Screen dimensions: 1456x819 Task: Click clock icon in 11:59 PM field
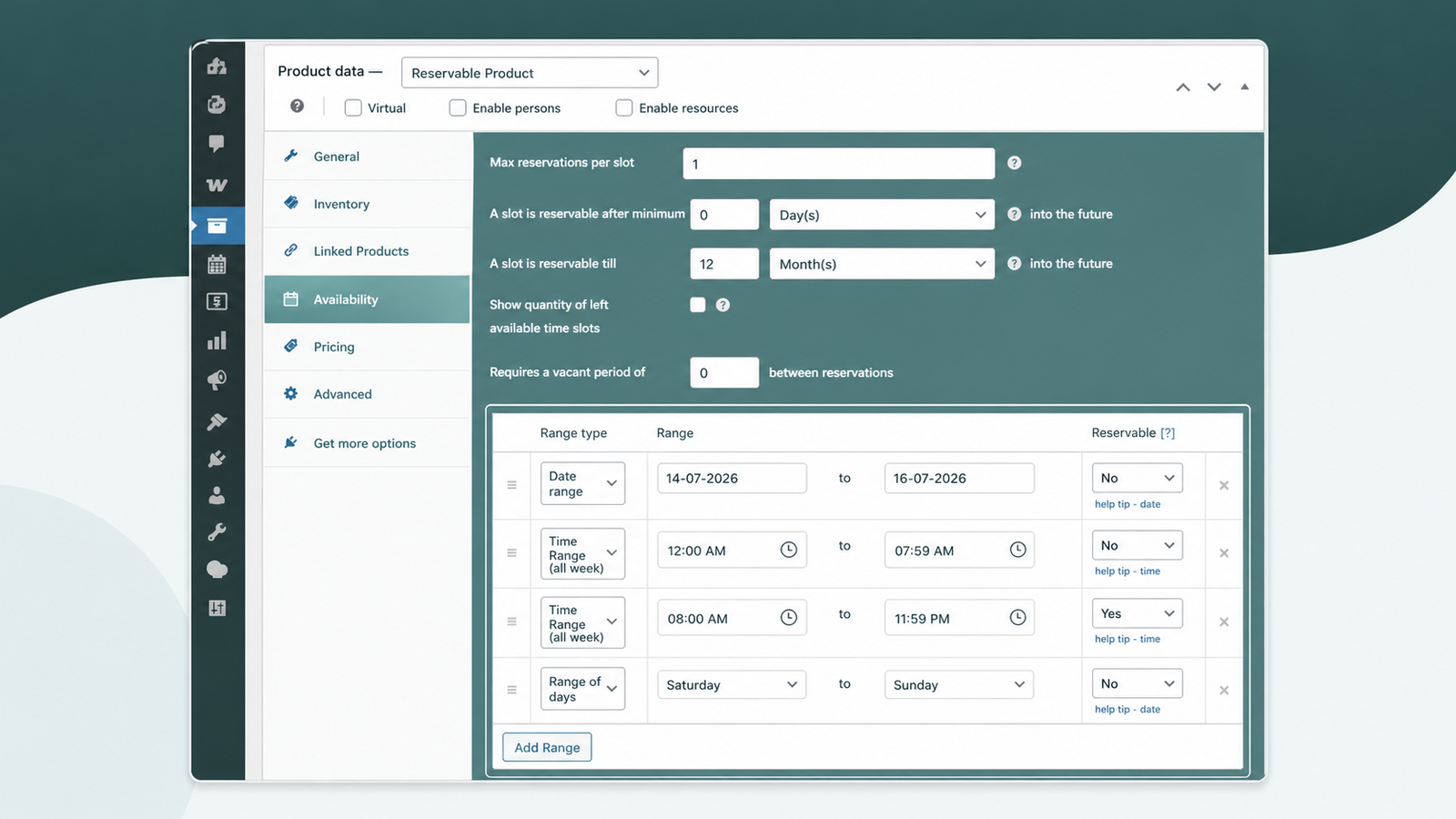(1017, 618)
